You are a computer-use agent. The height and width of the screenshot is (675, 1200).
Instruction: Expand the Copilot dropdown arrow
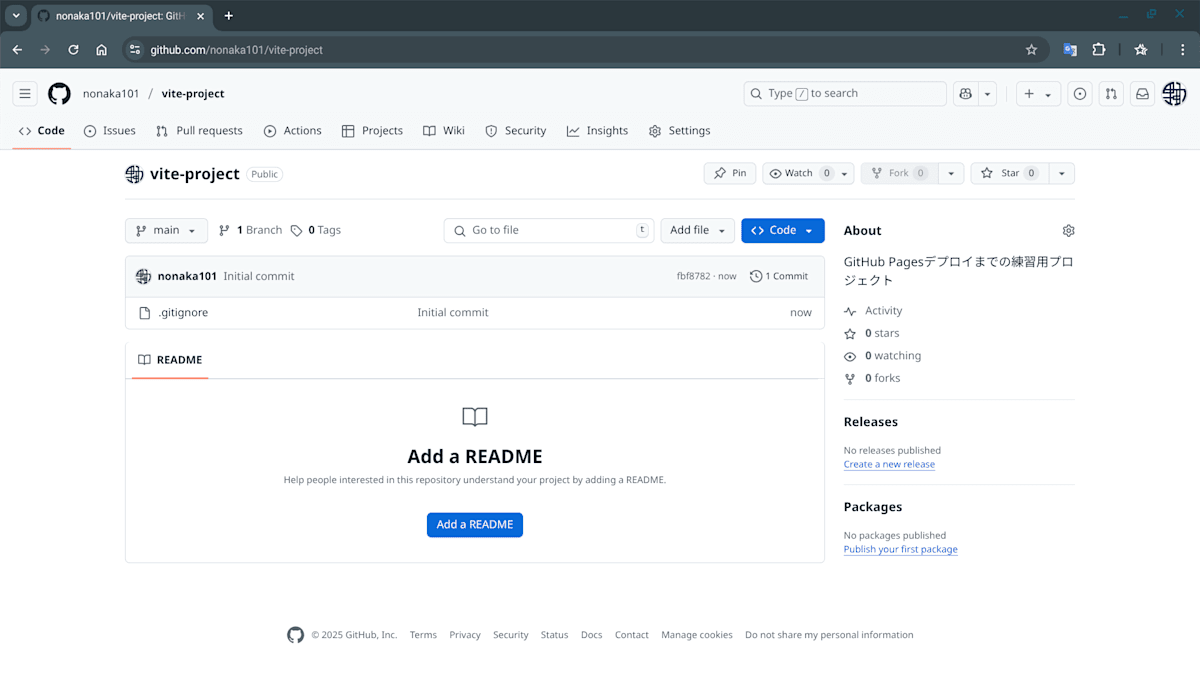coord(988,94)
